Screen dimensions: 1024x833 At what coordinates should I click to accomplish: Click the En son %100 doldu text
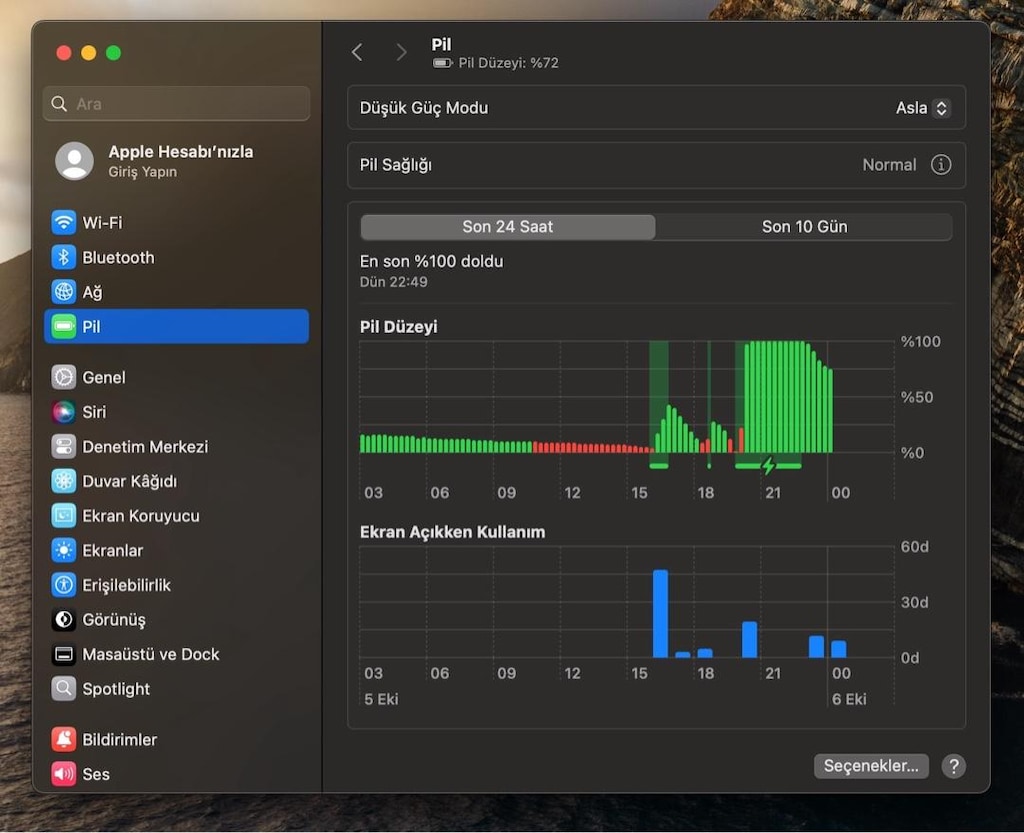point(432,261)
